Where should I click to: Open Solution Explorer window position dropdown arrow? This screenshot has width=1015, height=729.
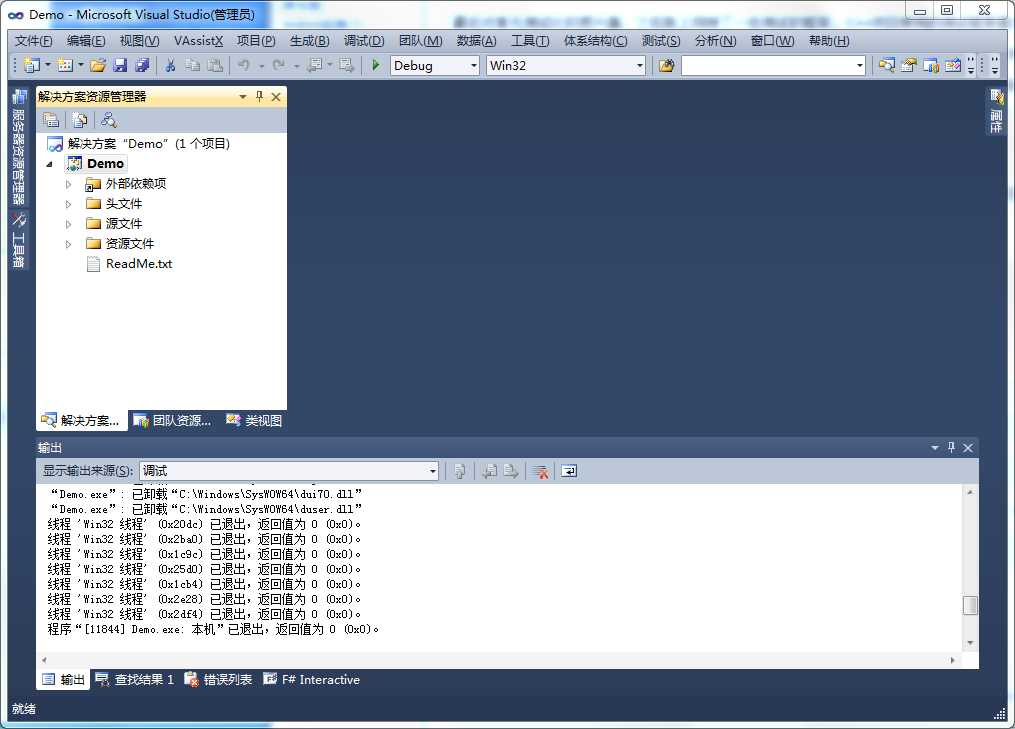pos(243,96)
